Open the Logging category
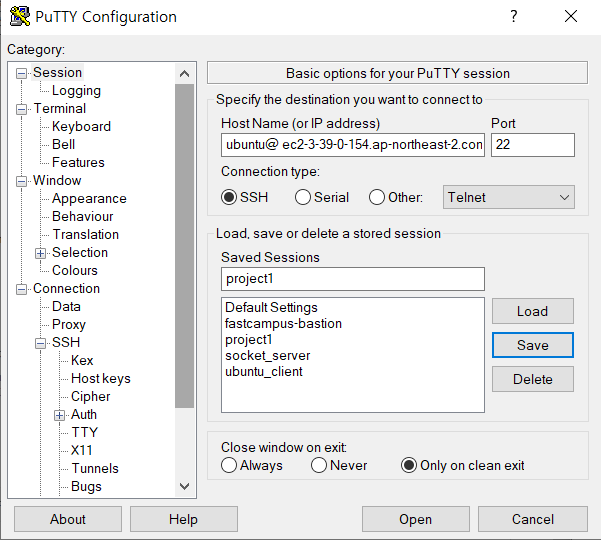 (76, 90)
